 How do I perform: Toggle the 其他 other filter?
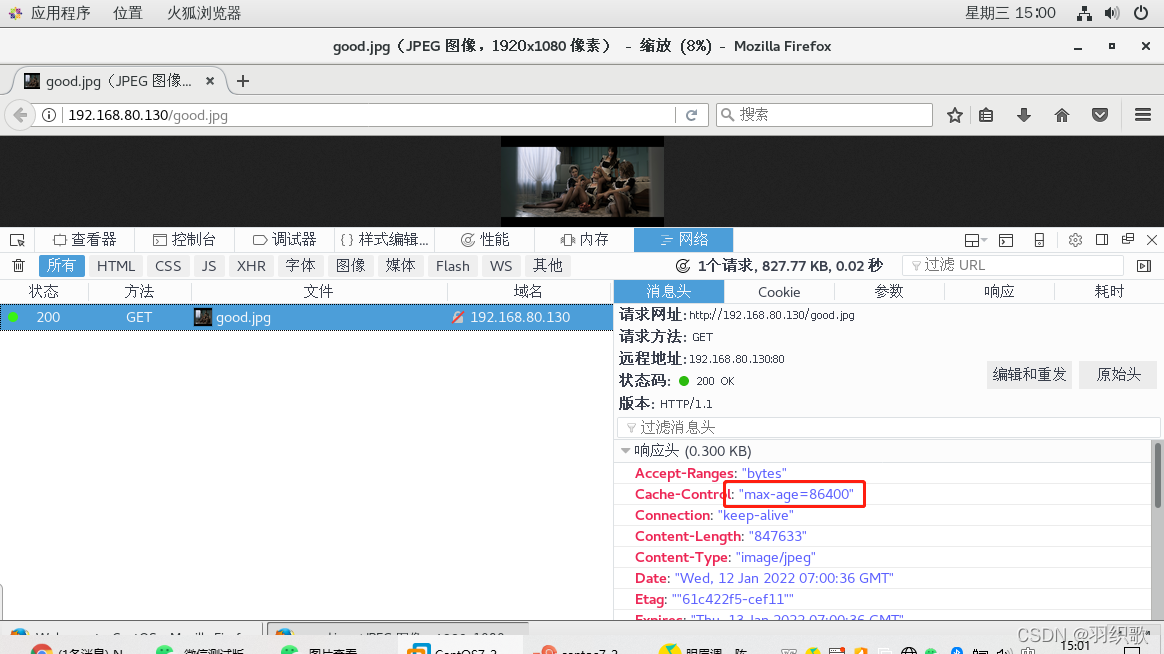coord(548,266)
